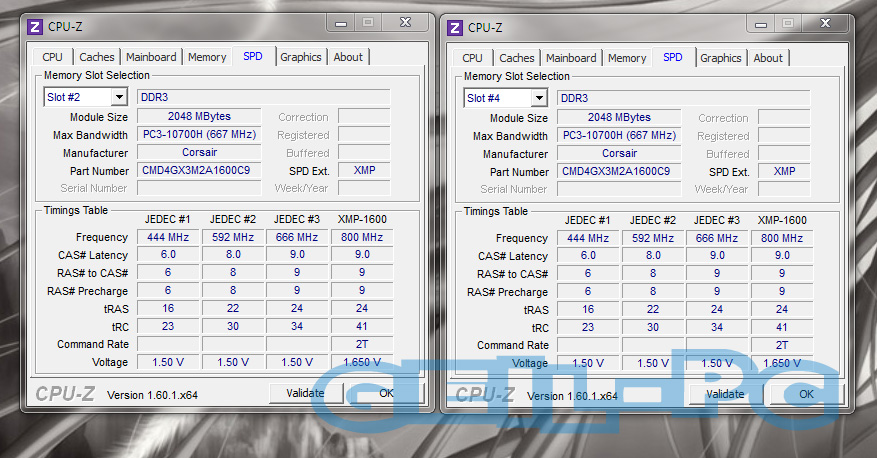Click Corsair manufacturer field in right window
This screenshot has width=877, height=458.
click(x=619, y=153)
